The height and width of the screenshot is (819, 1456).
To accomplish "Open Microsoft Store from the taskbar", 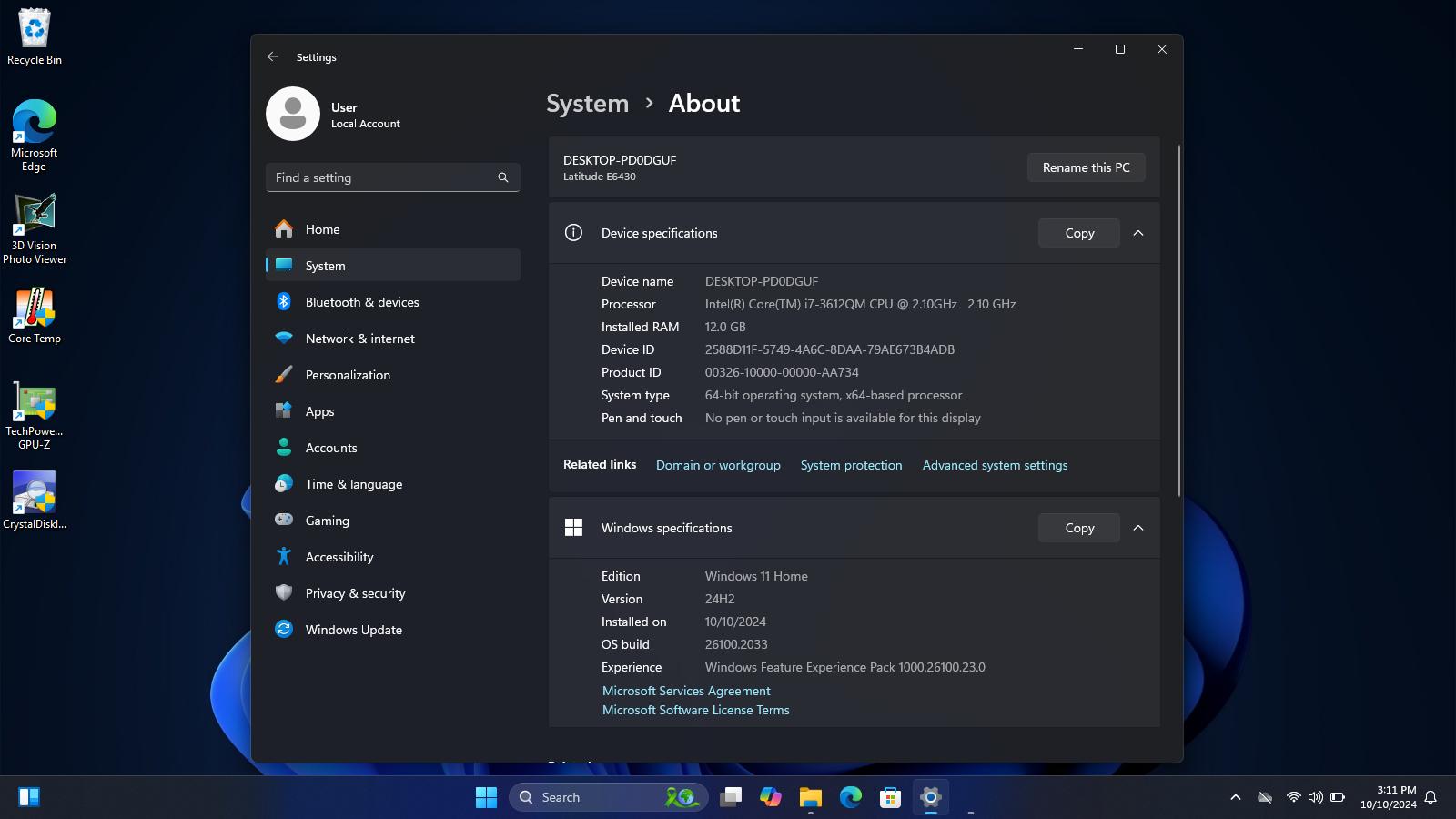I will [891, 797].
